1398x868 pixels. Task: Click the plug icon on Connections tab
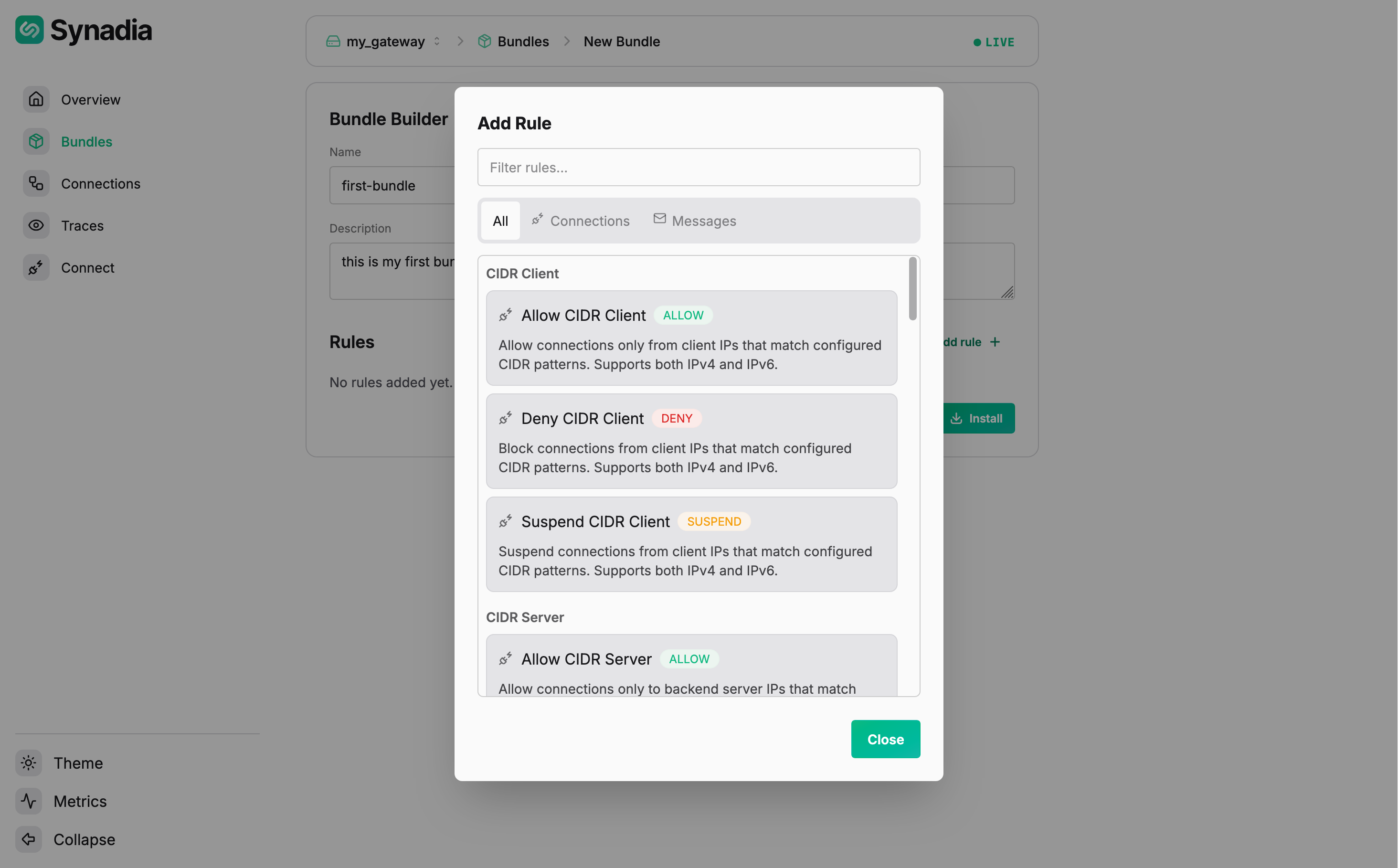[538, 219]
